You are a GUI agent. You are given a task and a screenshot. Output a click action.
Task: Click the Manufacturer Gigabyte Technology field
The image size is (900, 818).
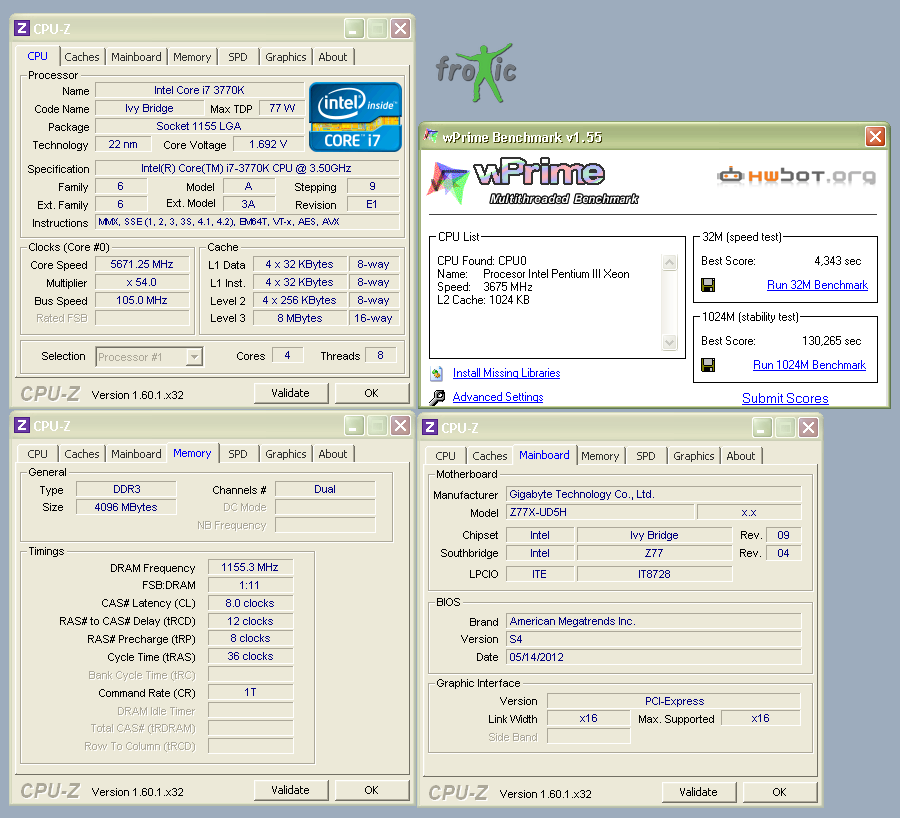point(653,494)
